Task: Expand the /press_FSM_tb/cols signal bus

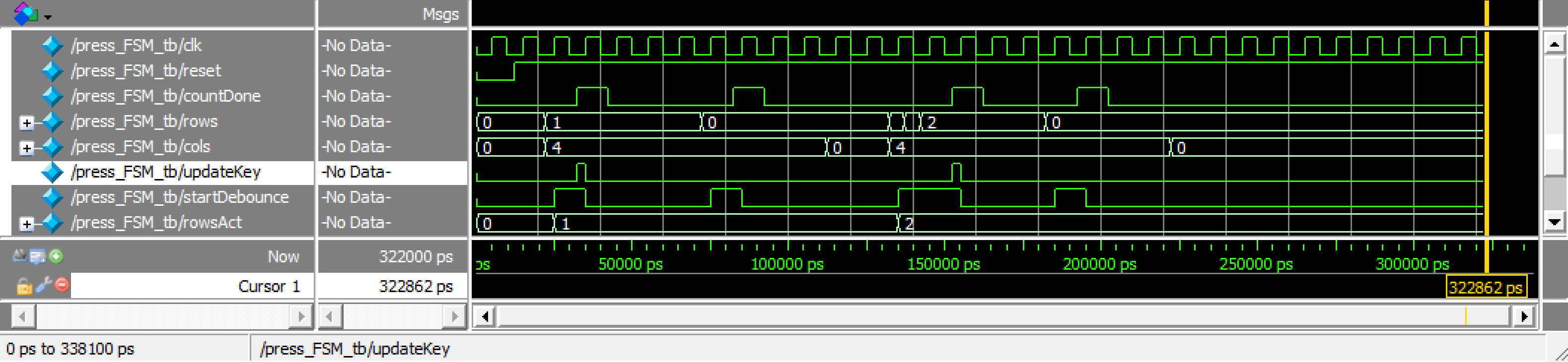Action: point(27,148)
